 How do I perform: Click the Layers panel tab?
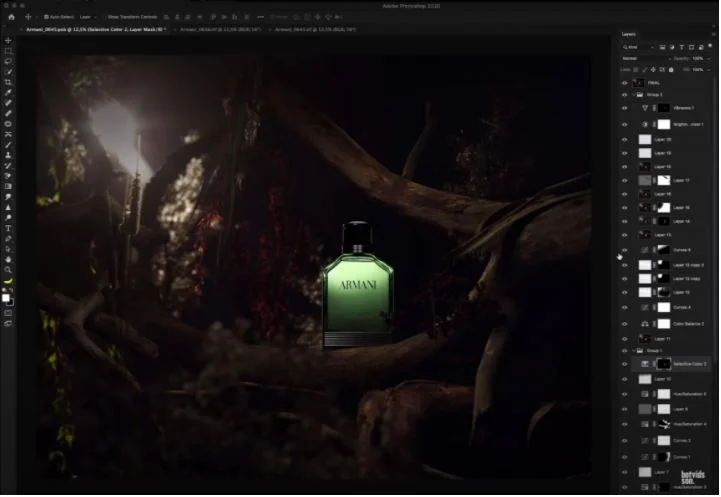(x=629, y=34)
